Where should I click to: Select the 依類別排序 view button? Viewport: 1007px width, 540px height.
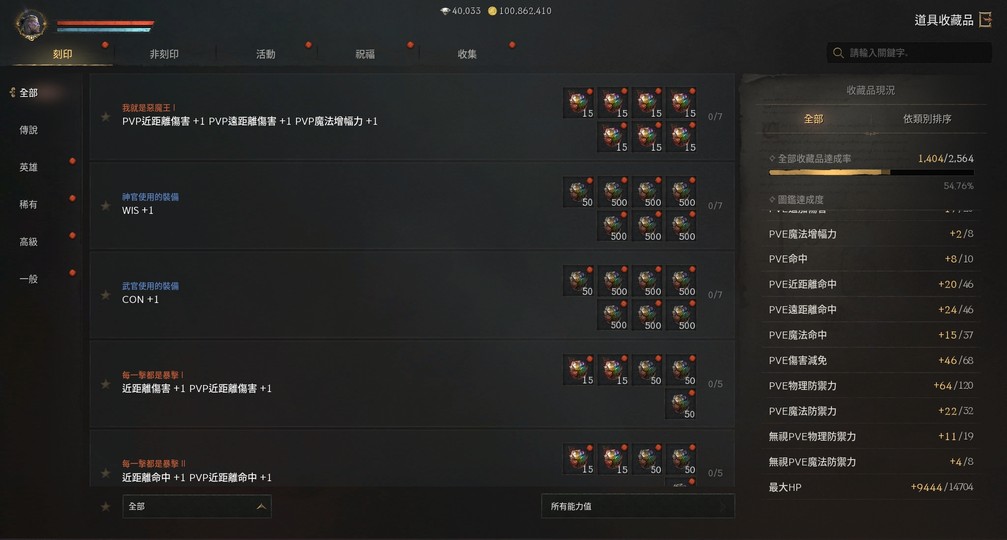(927, 119)
